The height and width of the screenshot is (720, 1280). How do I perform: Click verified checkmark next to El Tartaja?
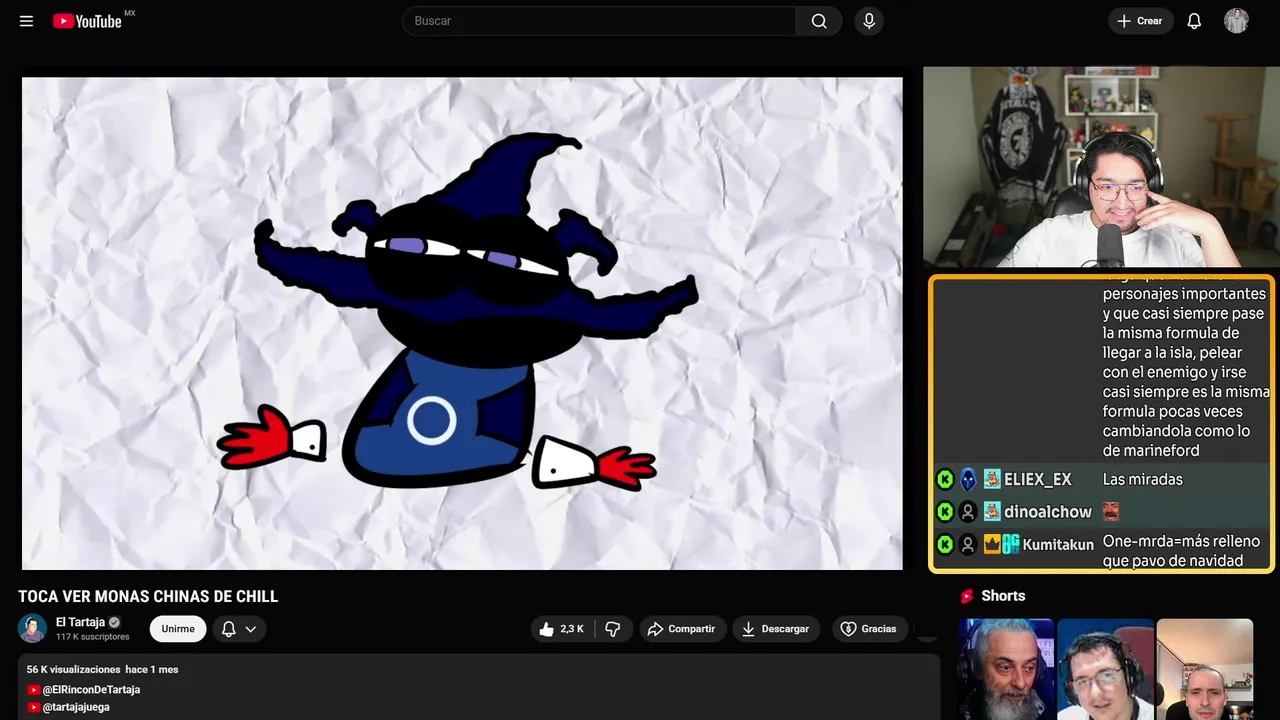pos(114,622)
